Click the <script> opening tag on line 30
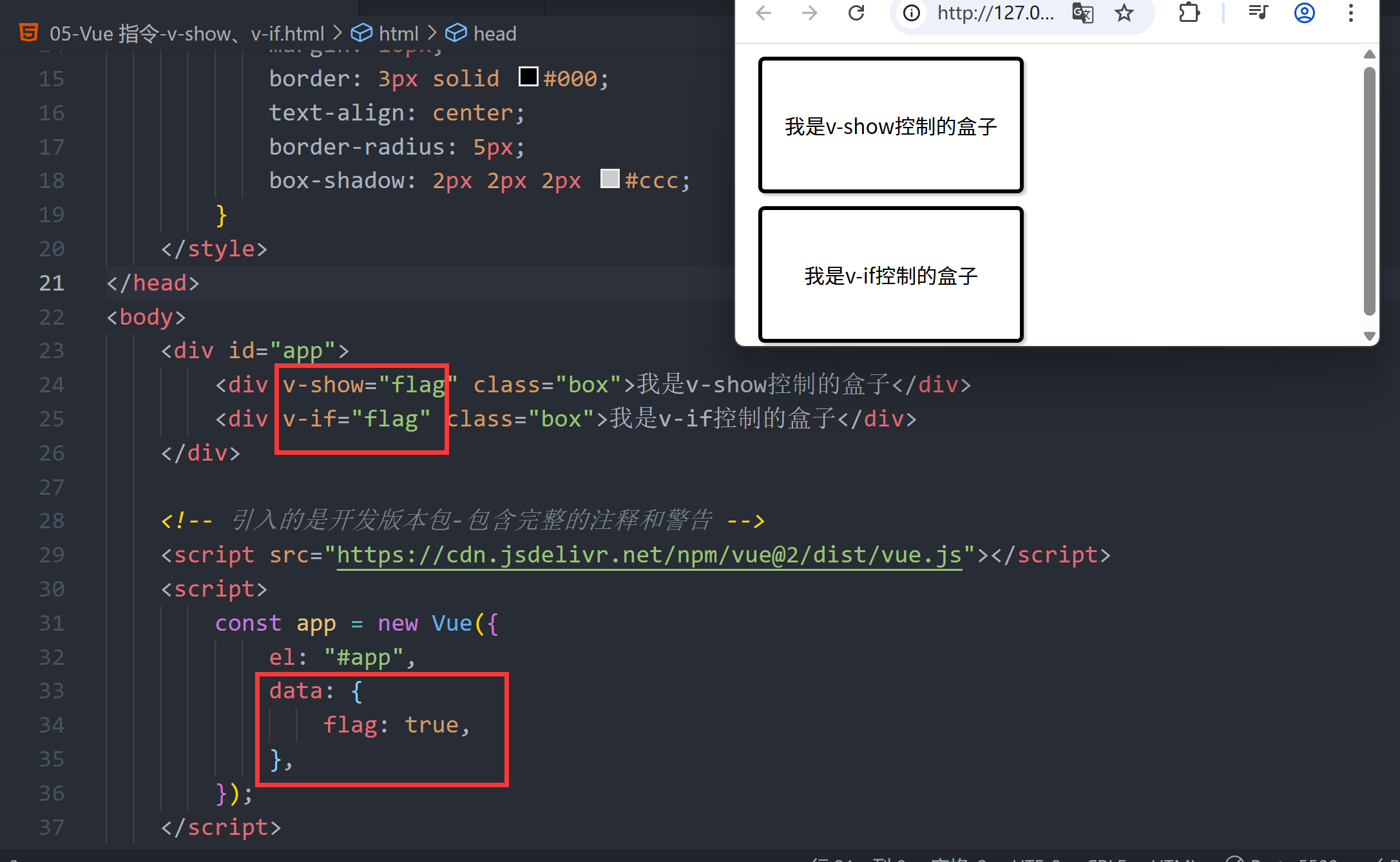 click(214, 589)
